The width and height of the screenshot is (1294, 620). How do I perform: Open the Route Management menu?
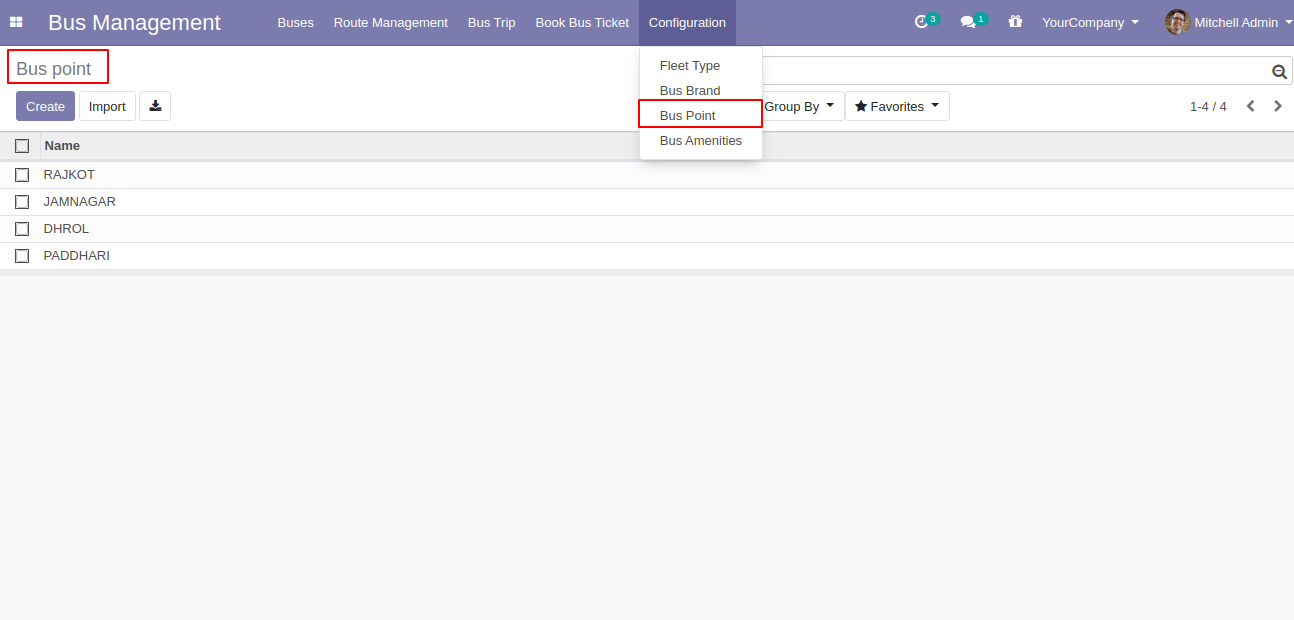(x=391, y=22)
